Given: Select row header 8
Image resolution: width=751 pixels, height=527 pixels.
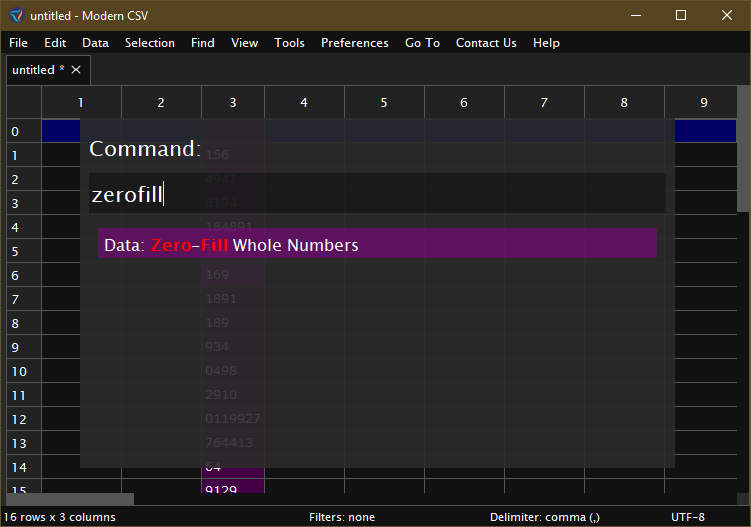Looking at the screenshot, I should pyautogui.click(x=24, y=323).
